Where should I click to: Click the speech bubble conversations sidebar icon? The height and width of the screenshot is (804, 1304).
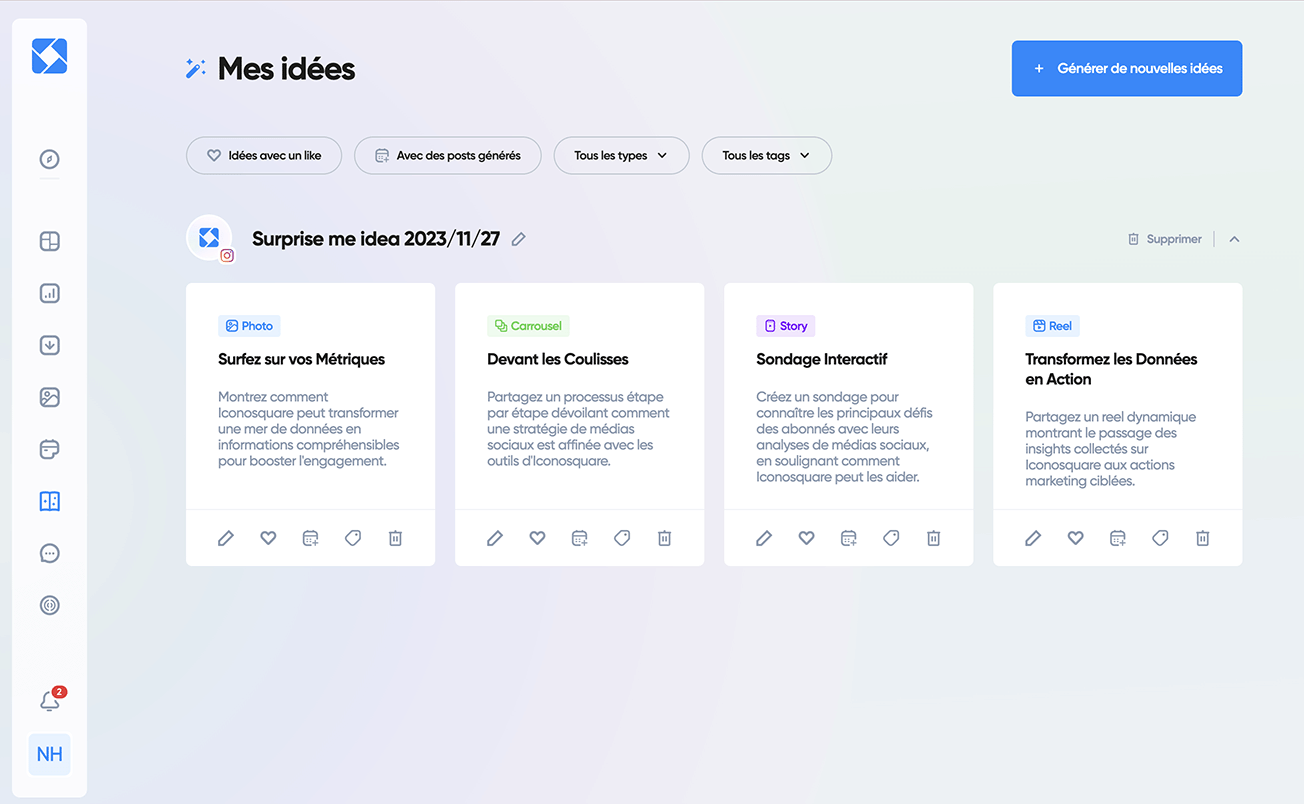(49, 553)
